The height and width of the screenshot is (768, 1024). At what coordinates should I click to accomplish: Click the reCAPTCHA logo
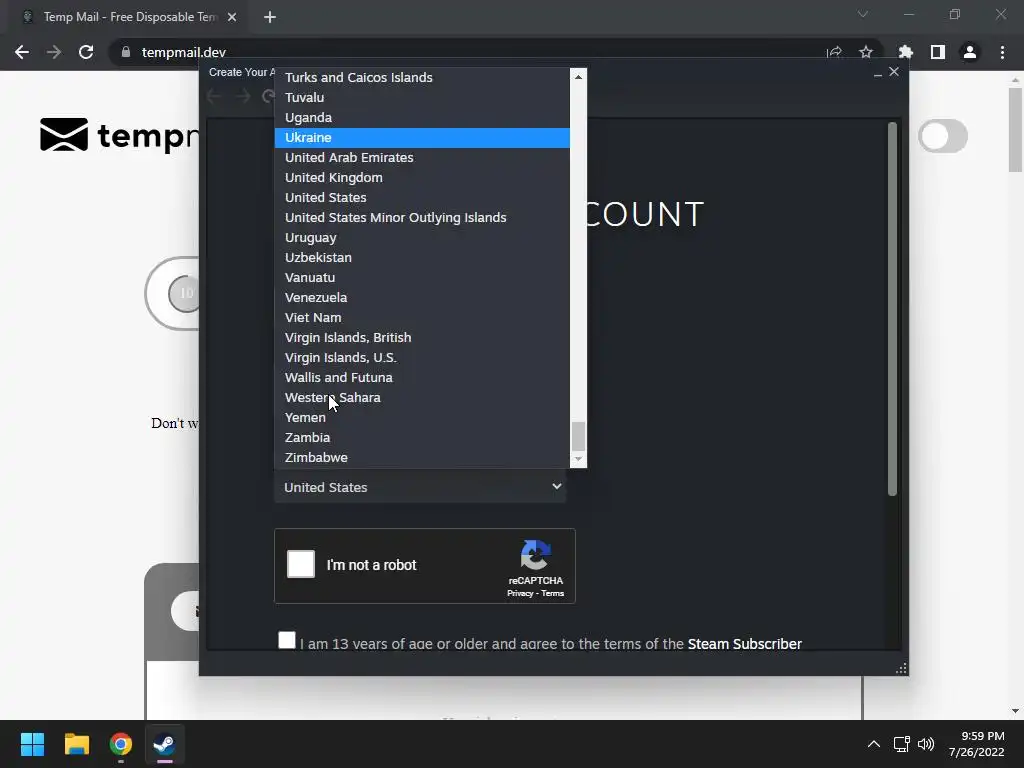pyautogui.click(x=536, y=555)
